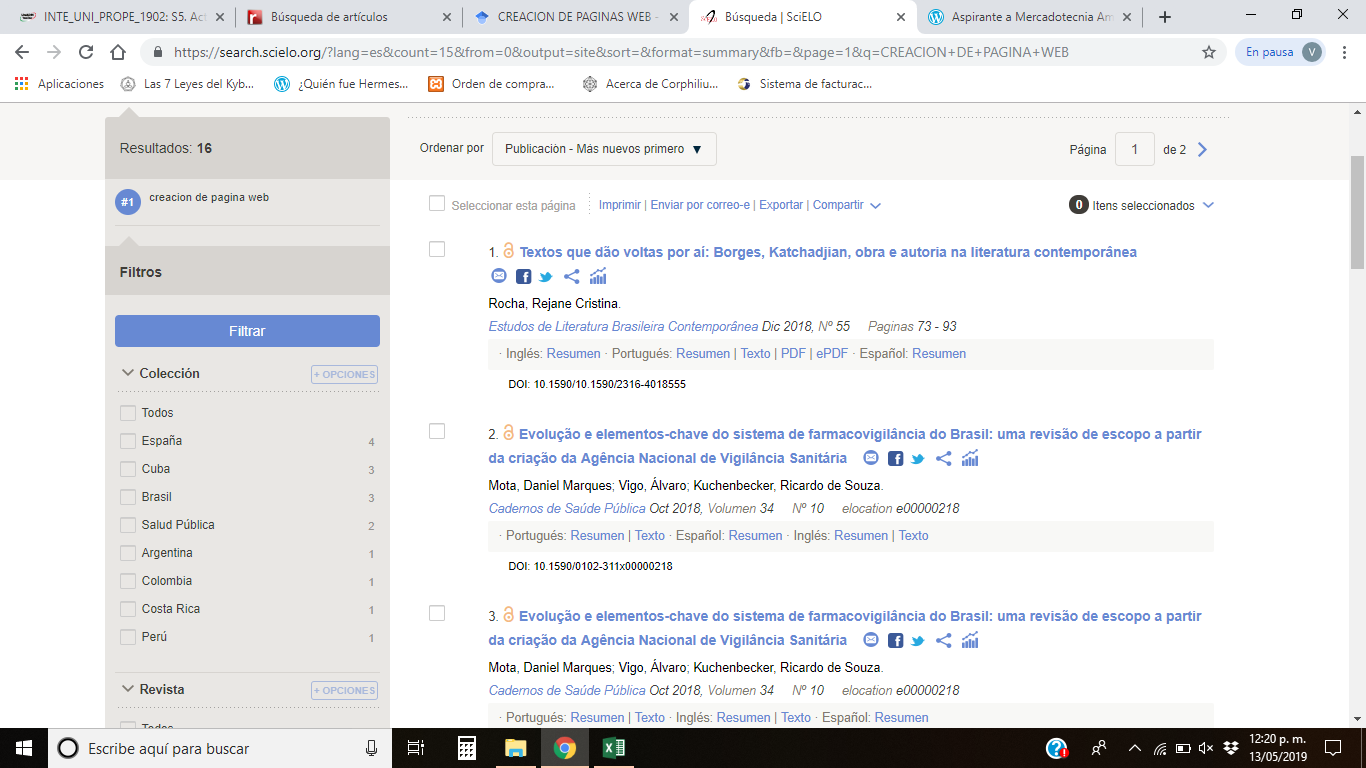The height and width of the screenshot is (768, 1366).
Task: Click the Facebook share icon on result 1
Action: pyautogui.click(x=524, y=277)
